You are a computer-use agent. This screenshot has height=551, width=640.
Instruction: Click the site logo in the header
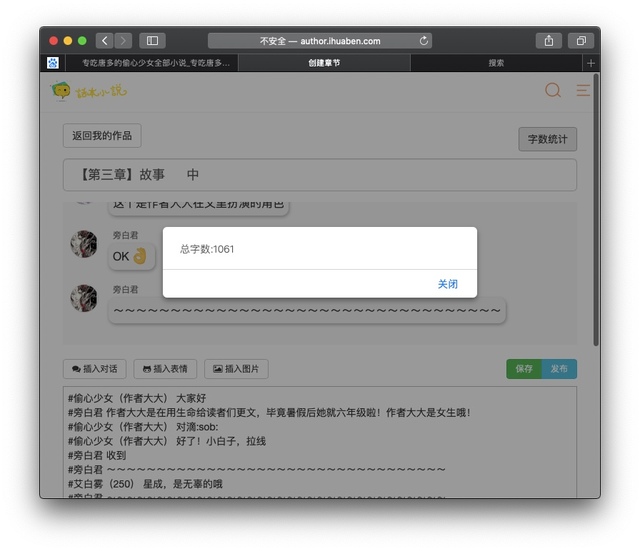(x=89, y=92)
